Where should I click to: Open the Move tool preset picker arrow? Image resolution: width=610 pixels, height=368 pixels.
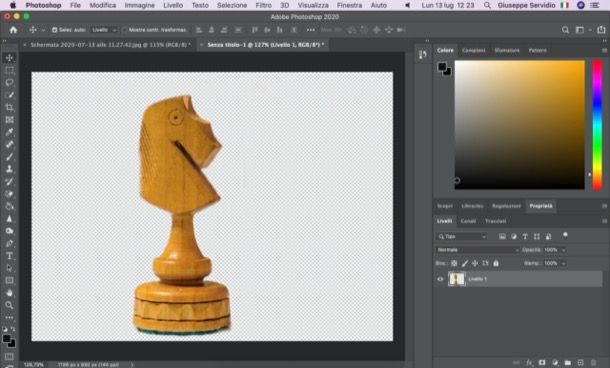coord(43,30)
